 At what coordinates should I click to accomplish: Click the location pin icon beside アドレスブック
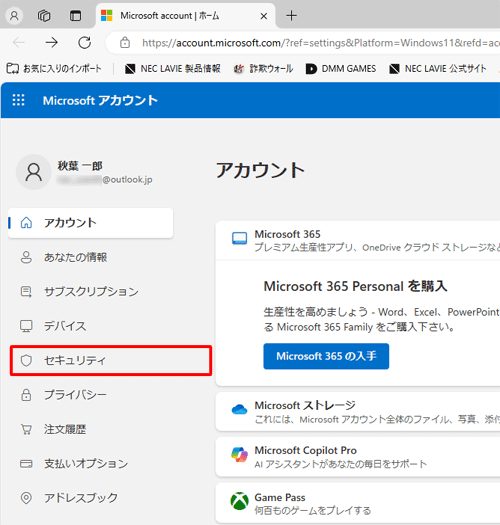26,498
